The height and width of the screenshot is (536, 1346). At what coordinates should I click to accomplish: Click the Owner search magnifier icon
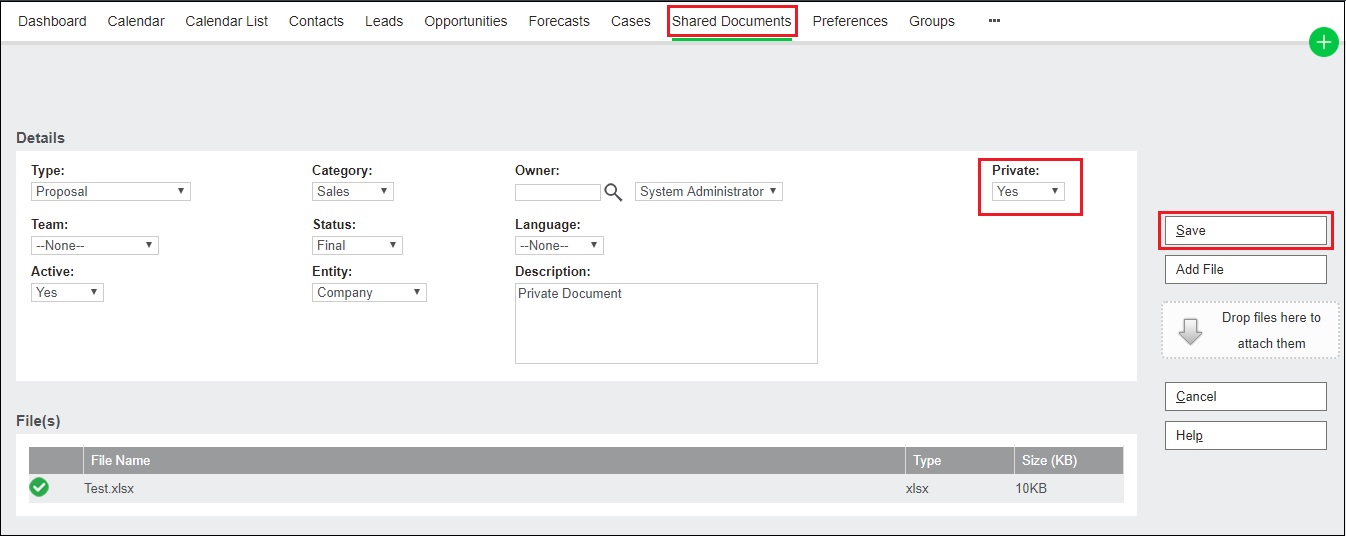click(x=613, y=192)
